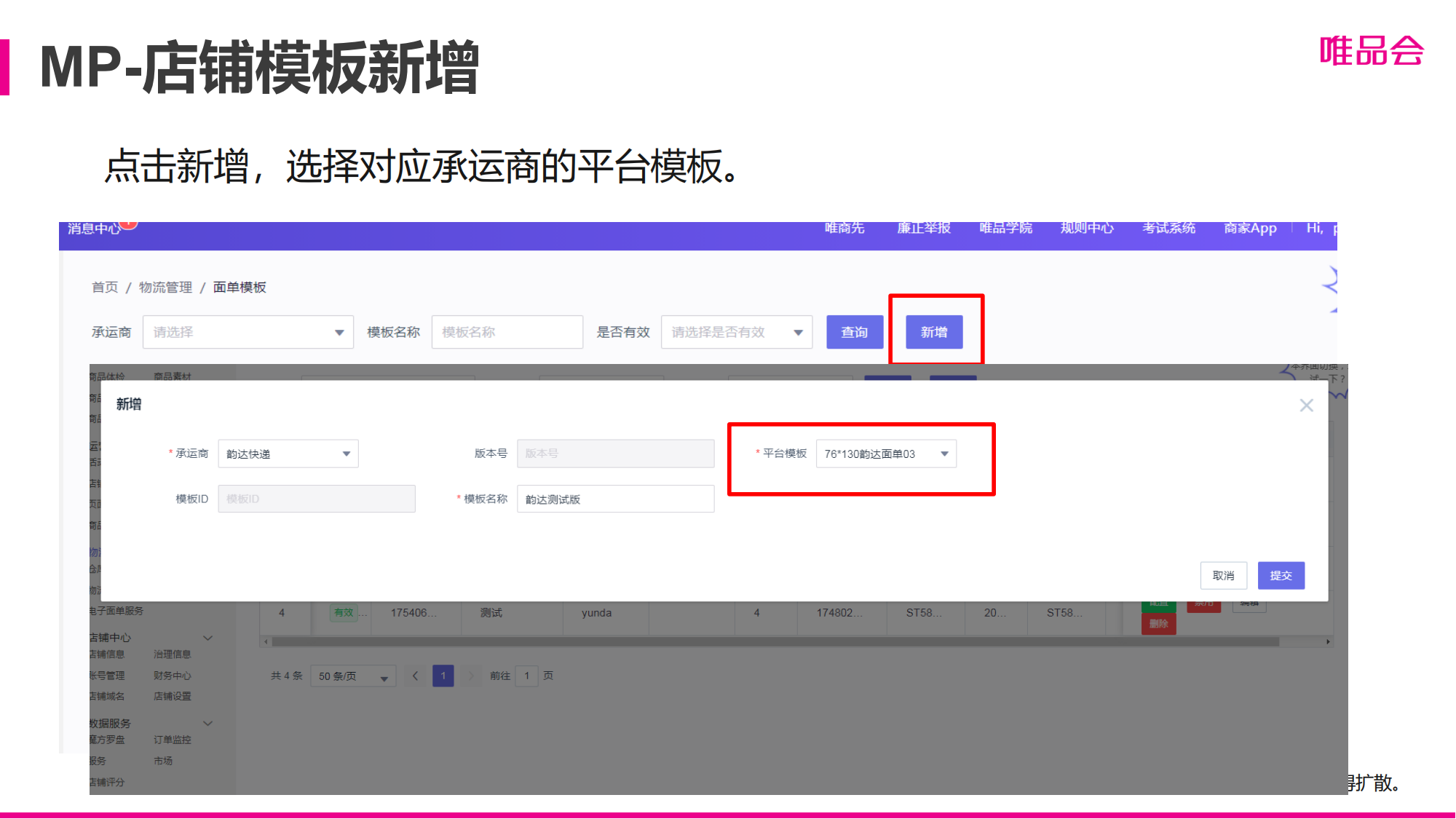Image resolution: width=1456 pixels, height=819 pixels.
Task: Open 店铺评分 in the sidebar
Action: click(x=107, y=782)
